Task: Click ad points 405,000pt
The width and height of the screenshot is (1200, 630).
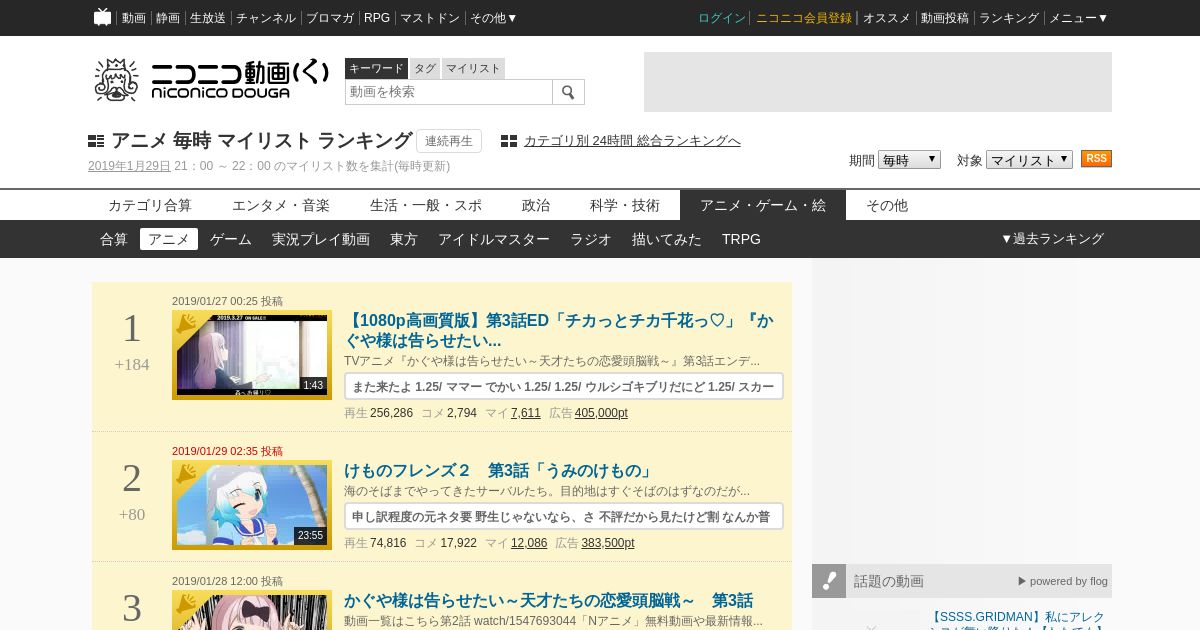Action: pyautogui.click(x=601, y=413)
